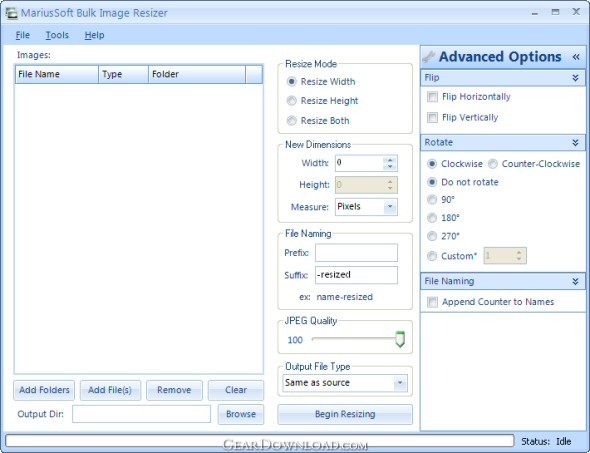
Task: Select the Custom rotation radio button
Action: pyautogui.click(x=432, y=256)
